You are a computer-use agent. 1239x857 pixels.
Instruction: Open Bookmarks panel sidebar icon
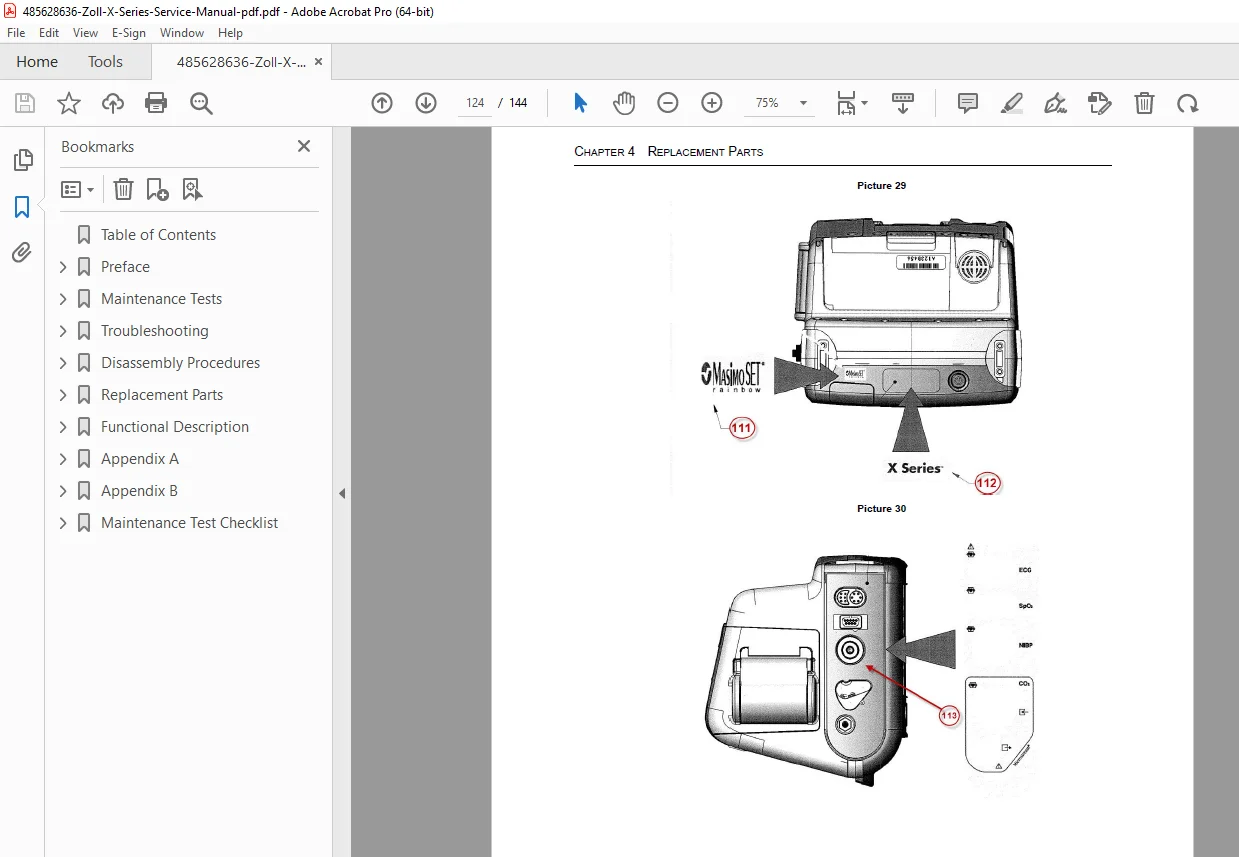tap(22, 207)
